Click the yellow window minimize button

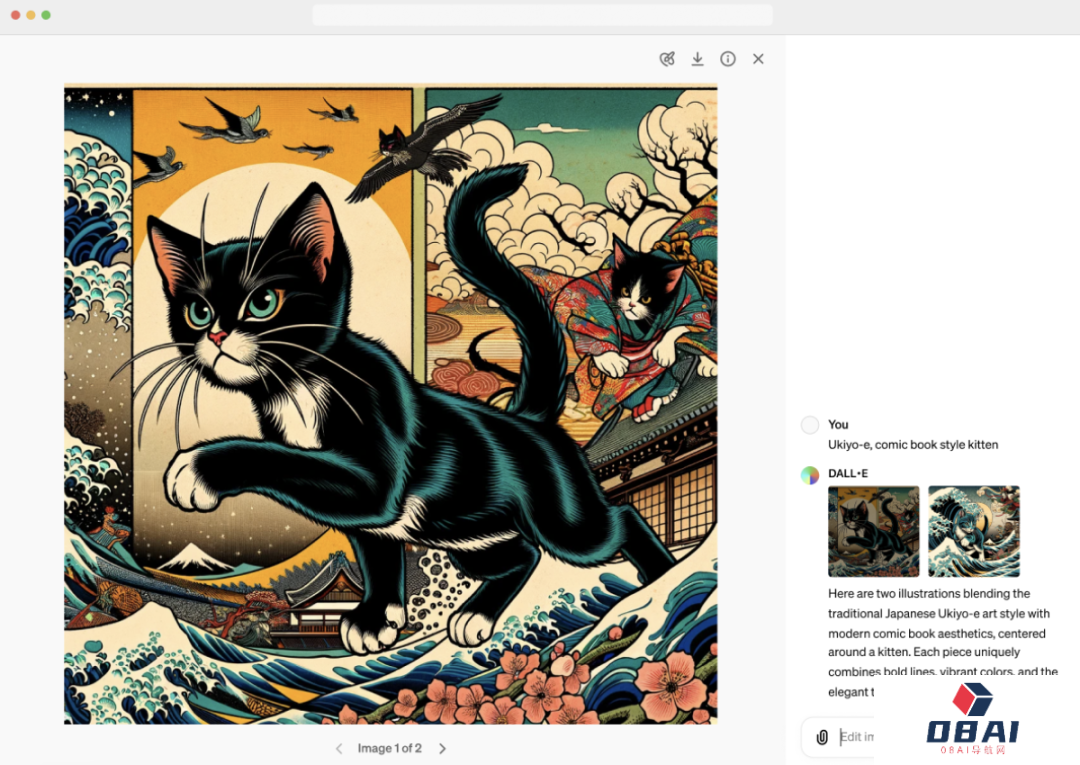31,15
